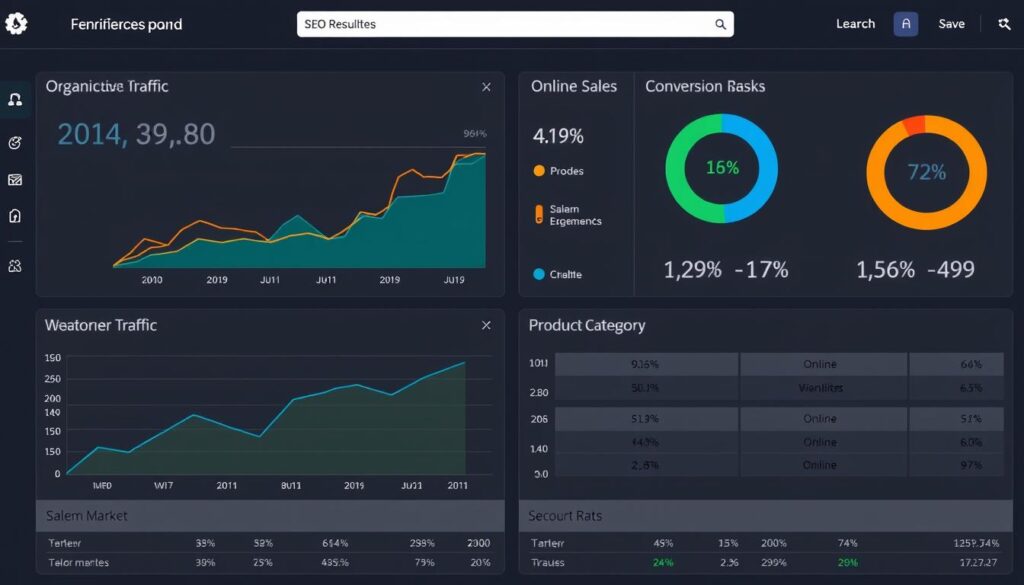Toggle the blue Cnaltte legend dot
1024x585 pixels.
pyautogui.click(x=540, y=274)
